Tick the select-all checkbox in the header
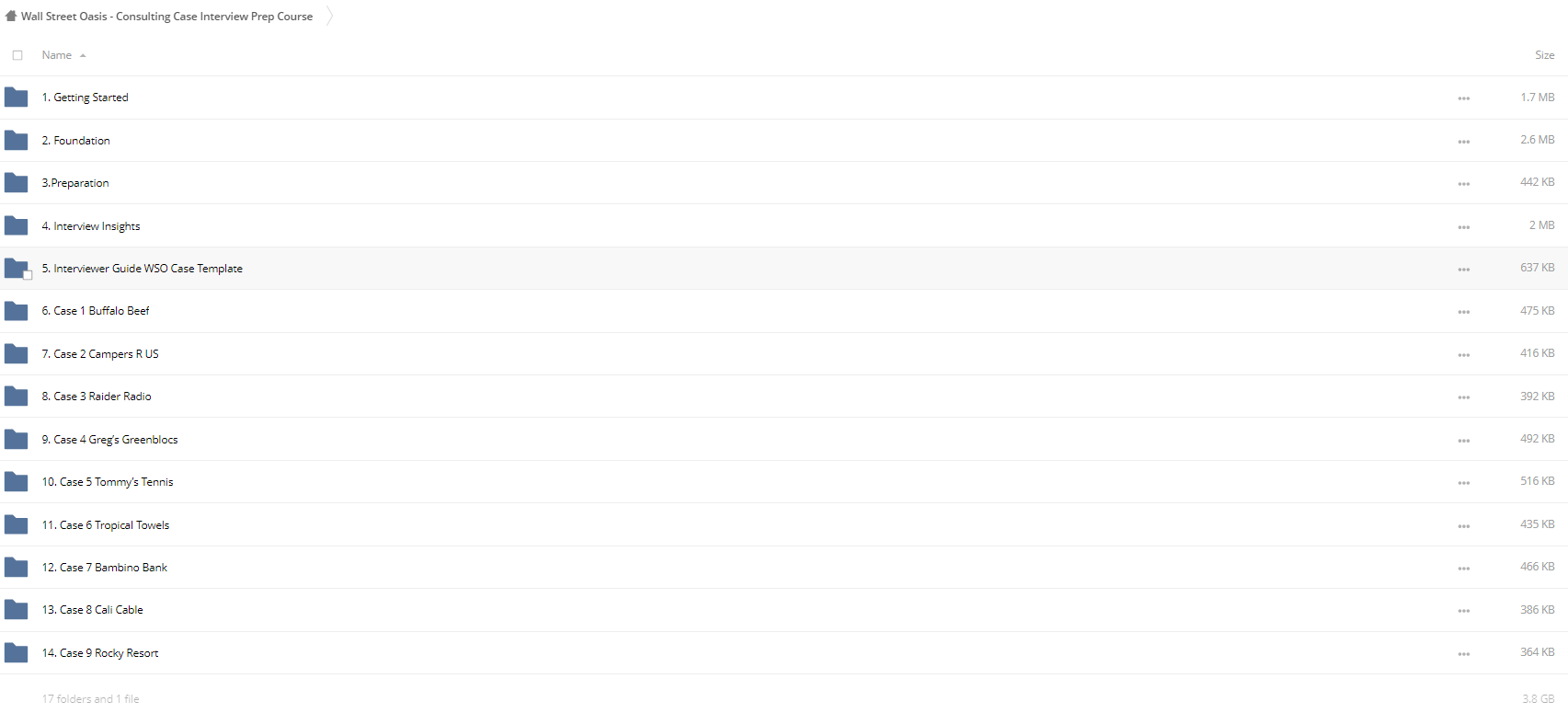Screen dimensions: 1568x713 [x=17, y=55]
